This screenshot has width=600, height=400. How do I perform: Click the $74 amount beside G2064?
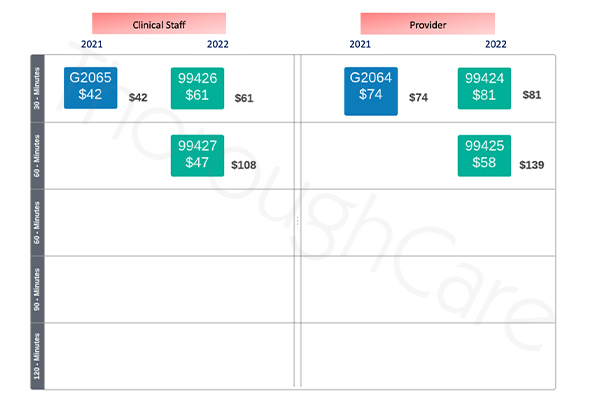(x=418, y=98)
